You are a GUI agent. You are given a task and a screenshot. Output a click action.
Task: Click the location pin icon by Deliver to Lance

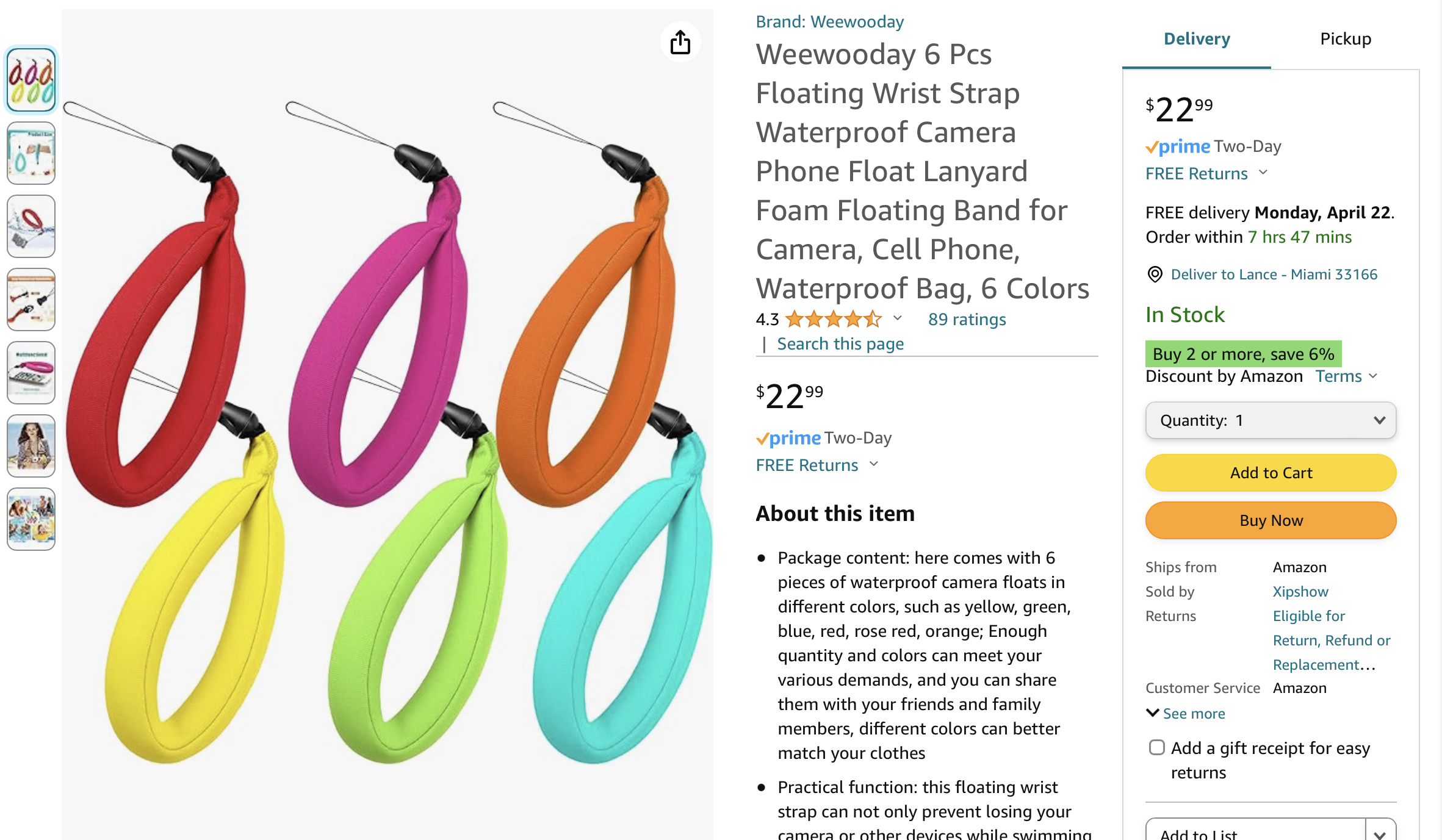[1155, 275]
